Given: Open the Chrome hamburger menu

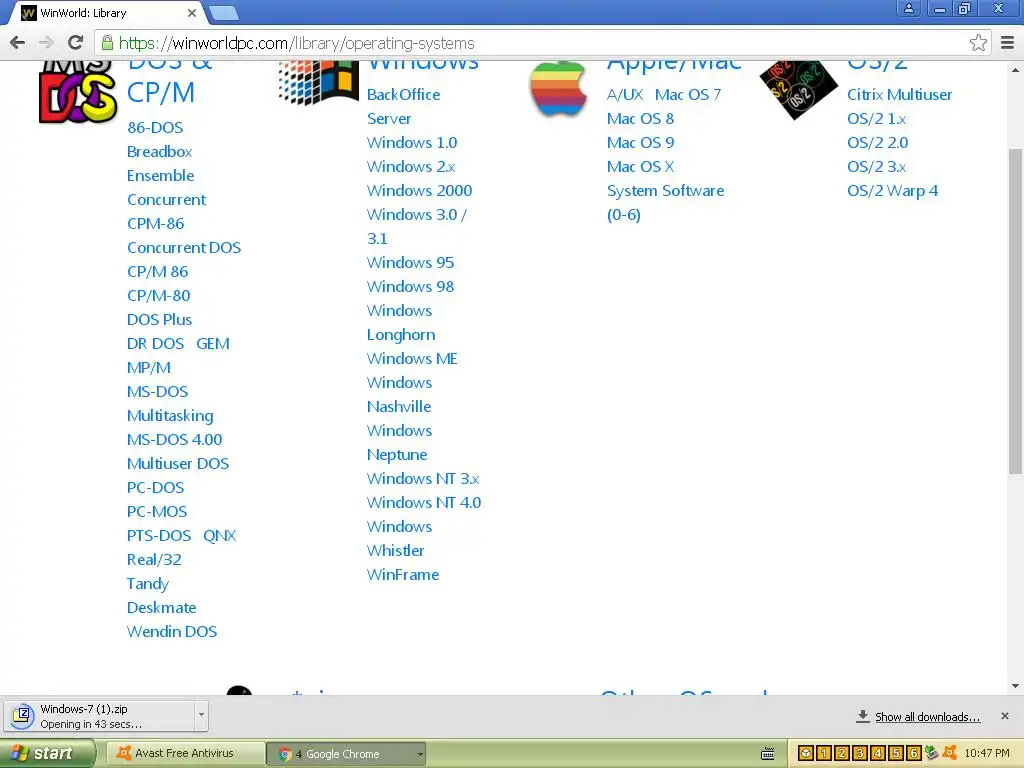Looking at the screenshot, I should coord(1008,43).
